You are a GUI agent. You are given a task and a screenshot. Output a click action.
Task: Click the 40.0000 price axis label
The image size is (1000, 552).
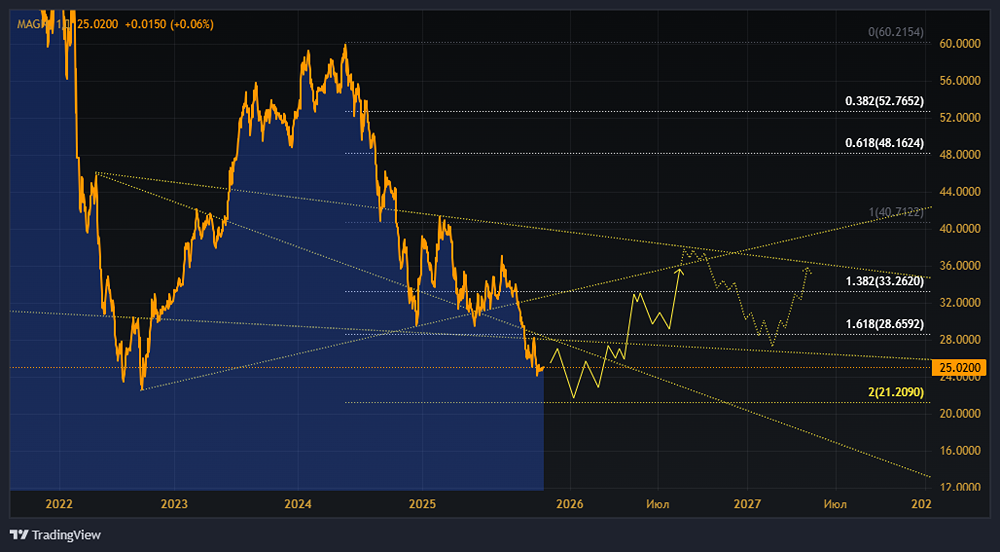coord(960,228)
